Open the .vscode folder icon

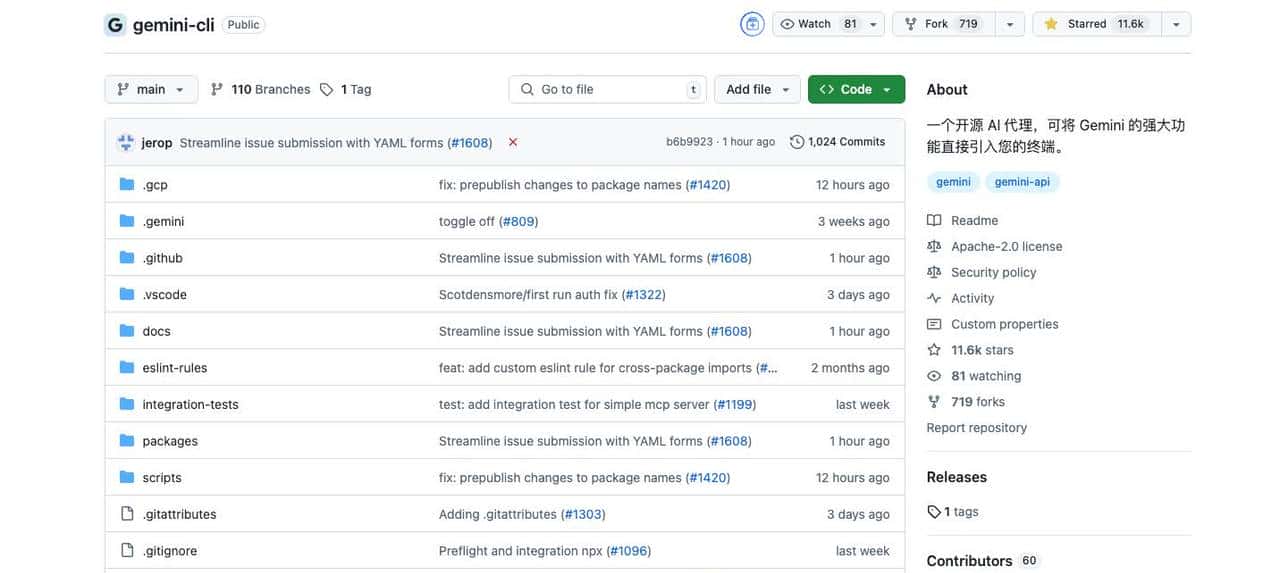click(127, 294)
